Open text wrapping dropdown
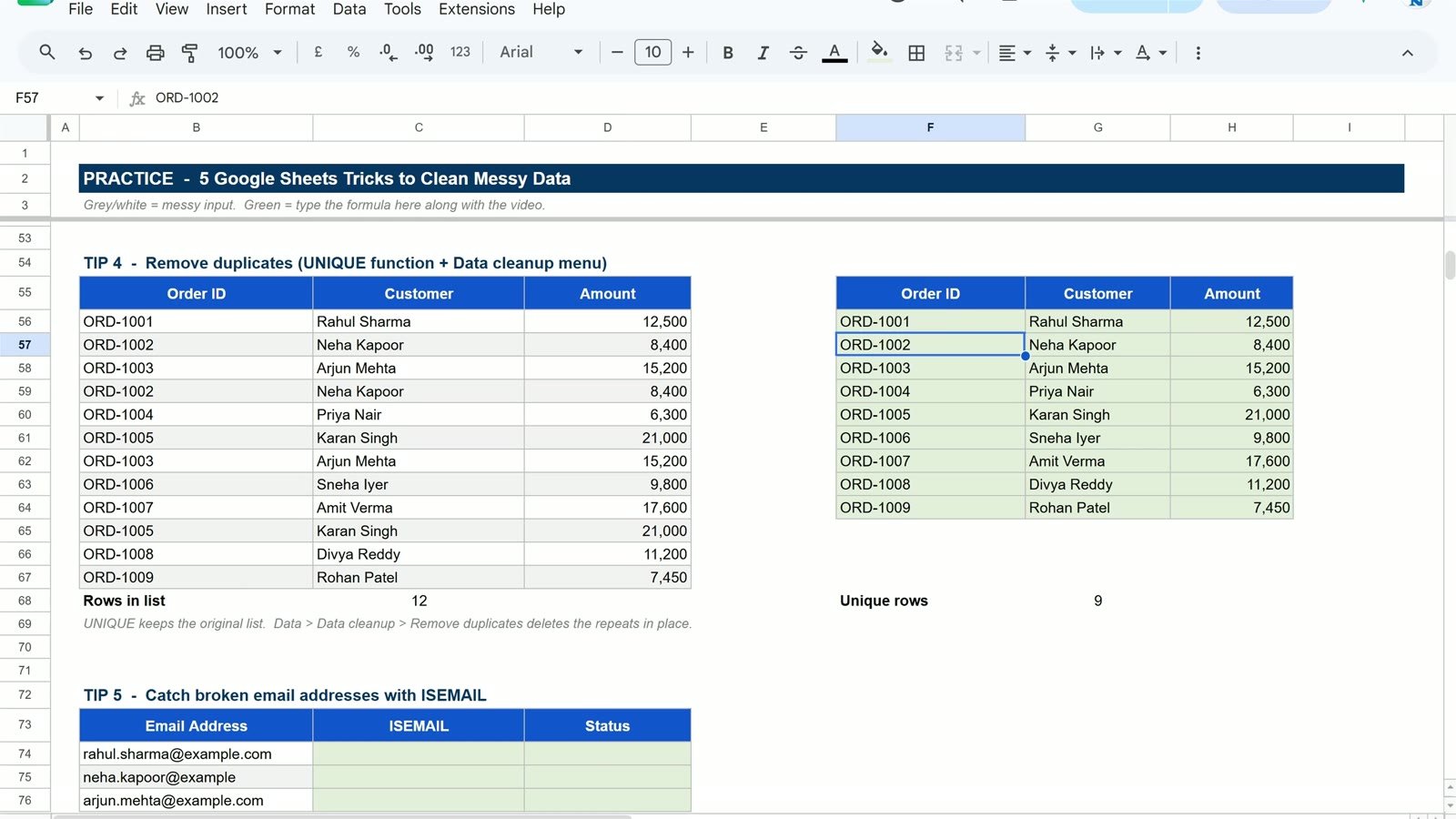The image size is (1456, 819). [x=1105, y=53]
